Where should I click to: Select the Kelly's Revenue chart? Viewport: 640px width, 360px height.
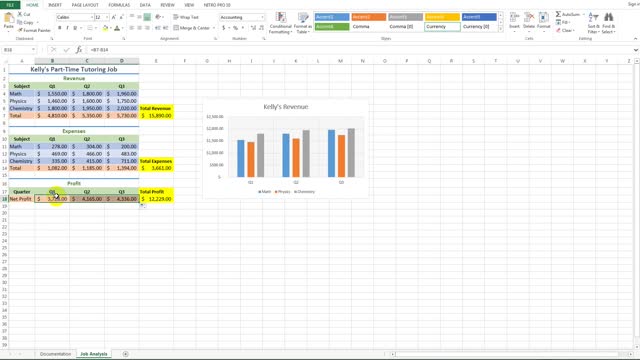click(x=286, y=148)
